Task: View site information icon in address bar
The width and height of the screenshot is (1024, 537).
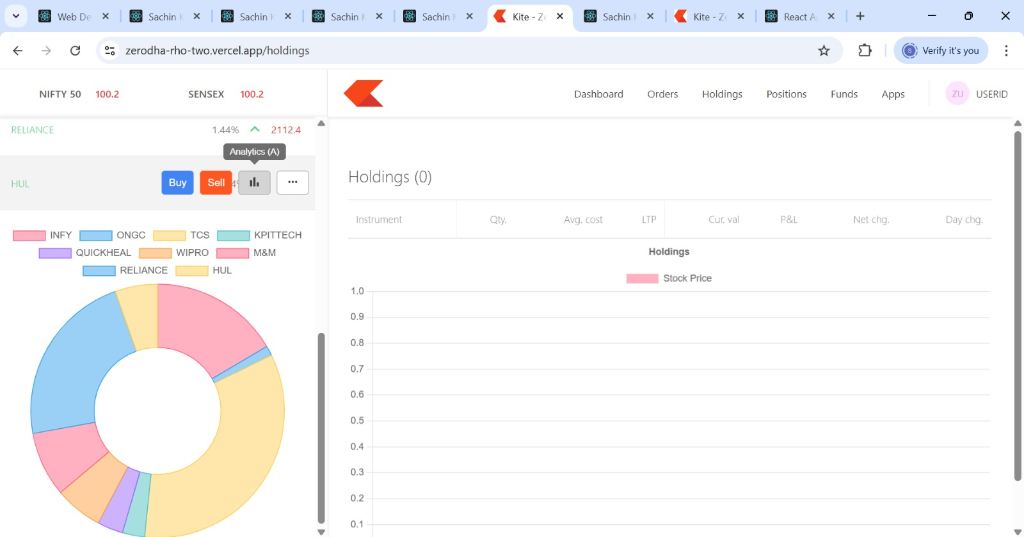Action: (x=110, y=50)
